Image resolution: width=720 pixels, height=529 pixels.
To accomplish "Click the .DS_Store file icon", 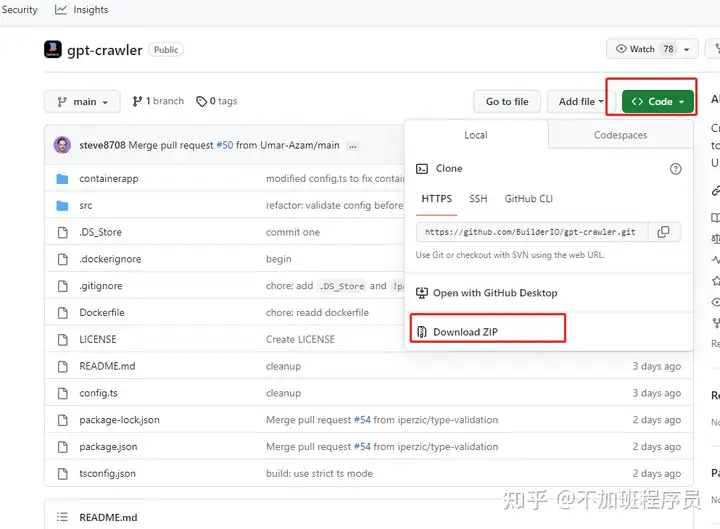I will (x=62, y=232).
